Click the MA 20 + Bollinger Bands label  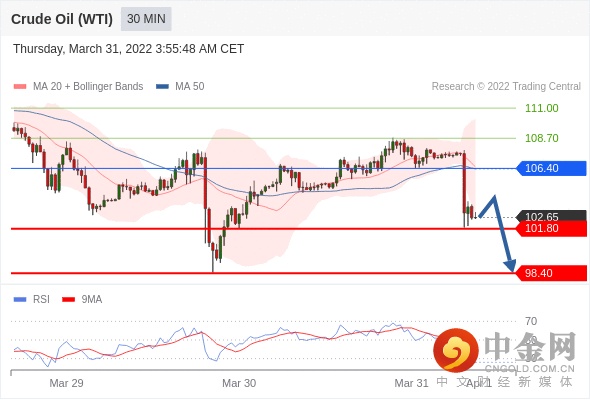click(x=88, y=87)
